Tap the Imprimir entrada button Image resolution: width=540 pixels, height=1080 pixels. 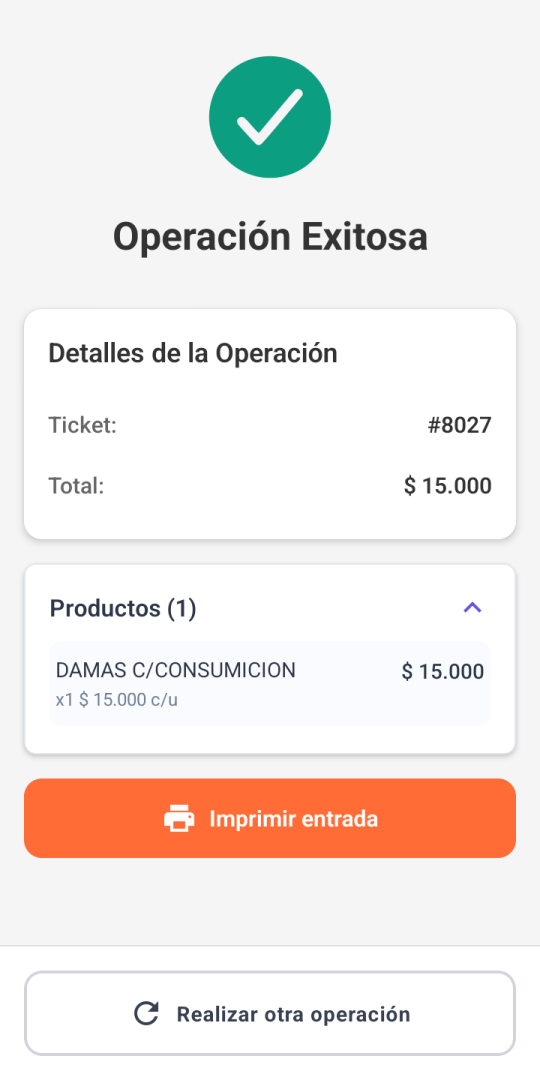pos(270,818)
